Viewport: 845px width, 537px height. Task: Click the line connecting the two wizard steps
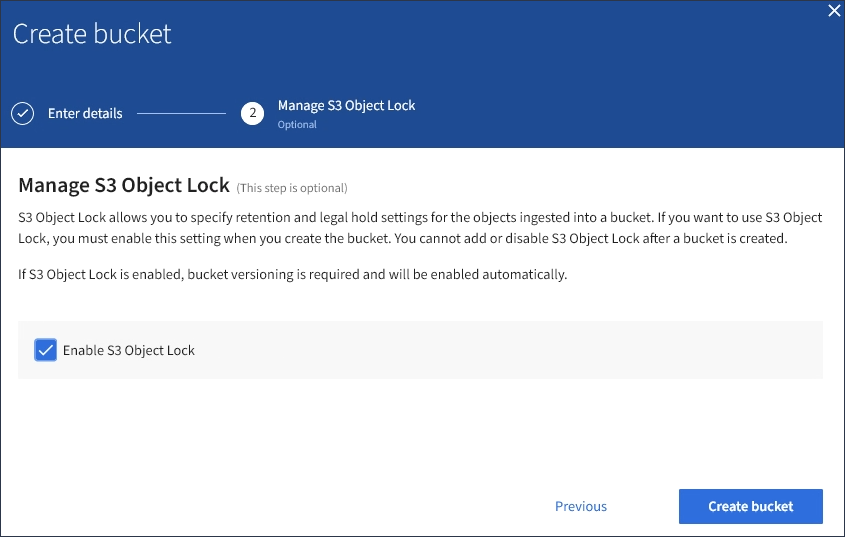click(181, 113)
